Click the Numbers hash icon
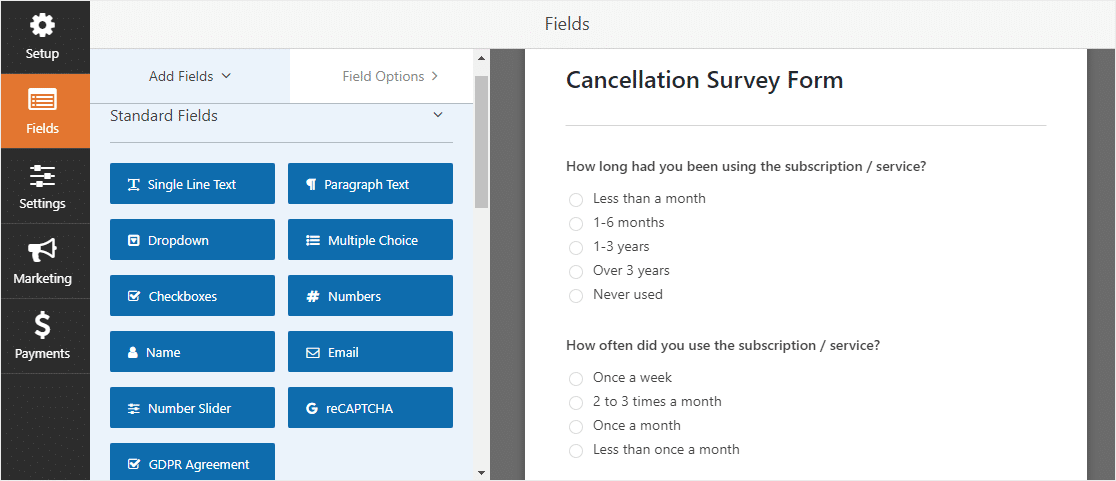The height and width of the screenshot is (481, 1116). point(312,297)
